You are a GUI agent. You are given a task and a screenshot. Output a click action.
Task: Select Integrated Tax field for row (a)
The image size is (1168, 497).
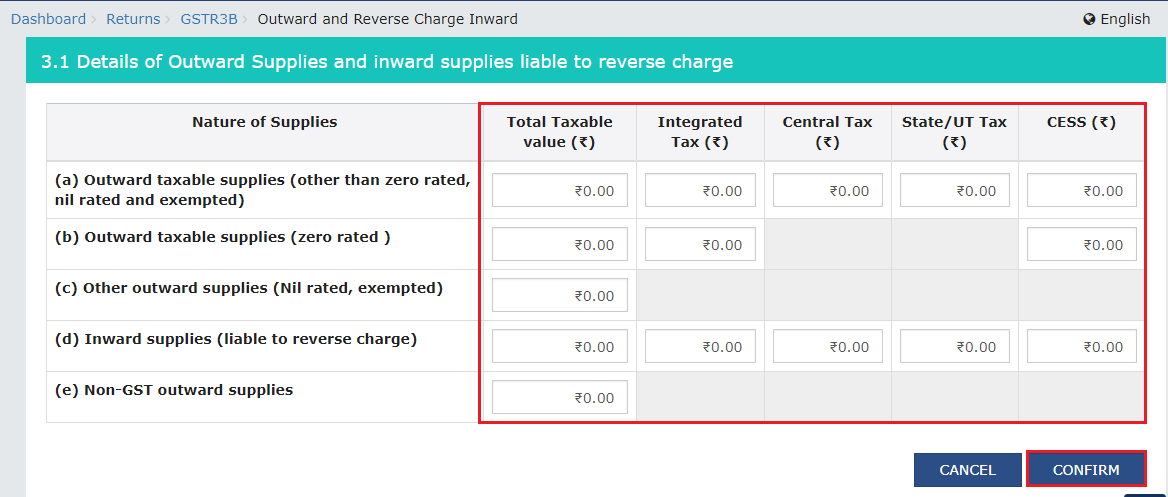pyautogui.click(x=700, y=190)
